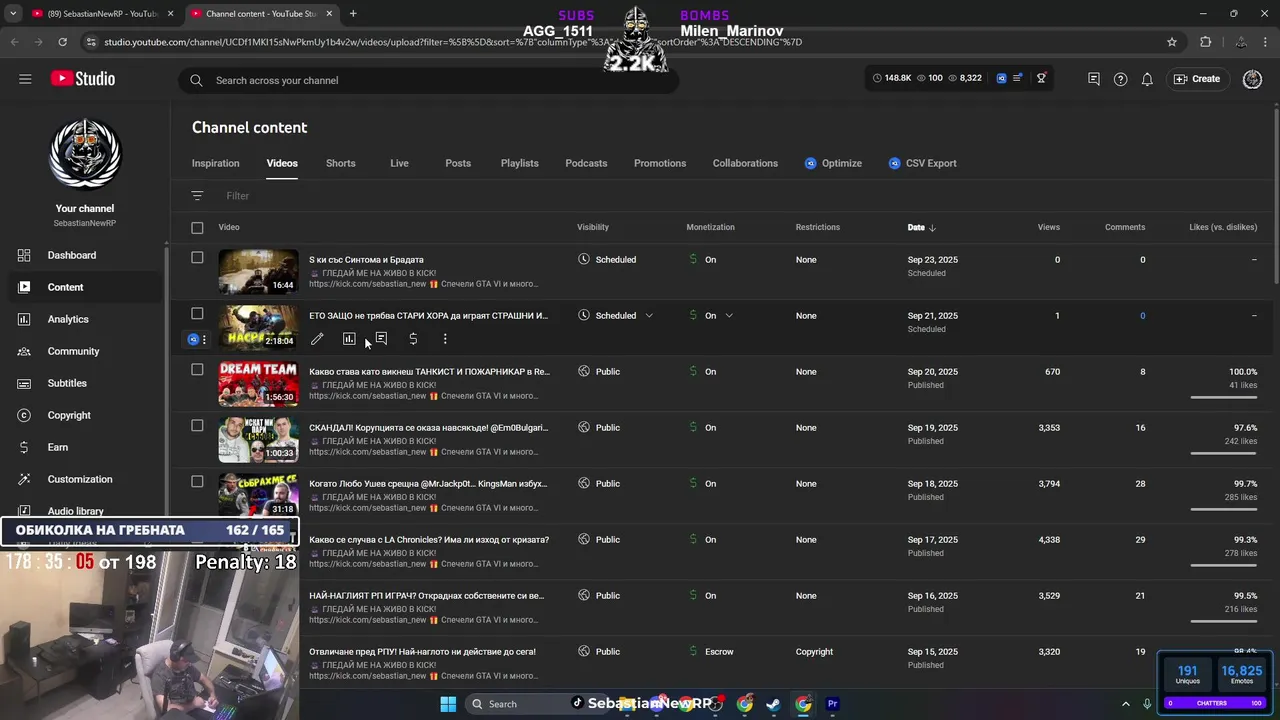The width and height of the screenshot is (1280, 720).
Task: Check the СКАНДАЛ! Корупцията video row
Action: [x=197, y=426]
